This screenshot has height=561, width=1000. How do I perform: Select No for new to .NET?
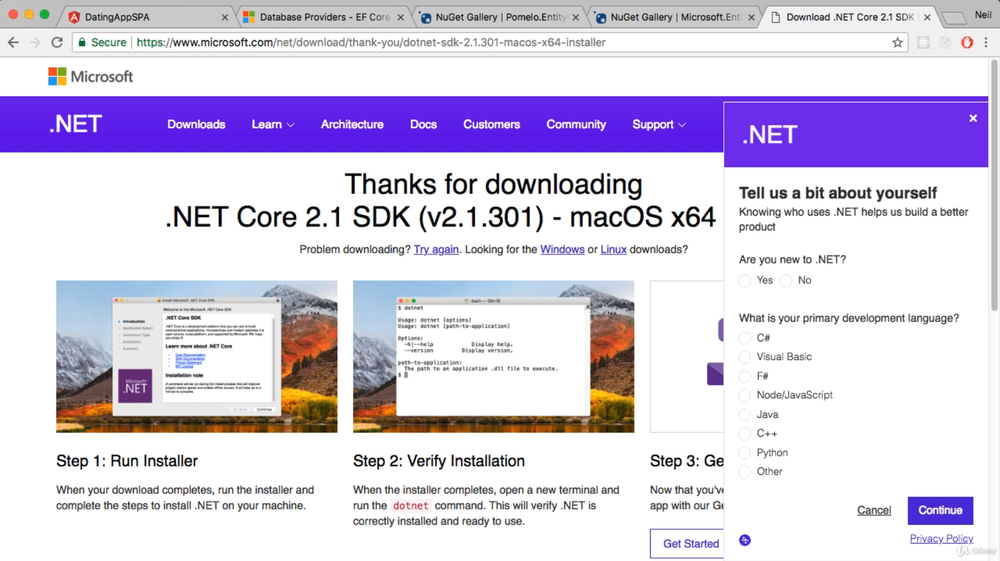(786, 280)
